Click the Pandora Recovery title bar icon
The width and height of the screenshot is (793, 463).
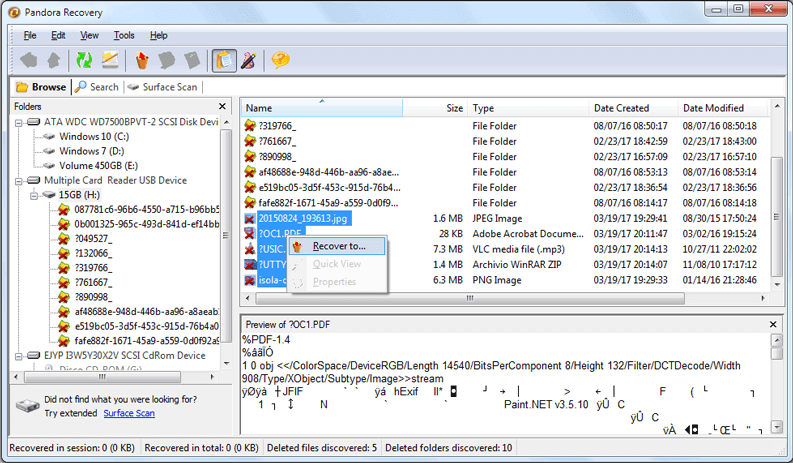tap(14, 12)
